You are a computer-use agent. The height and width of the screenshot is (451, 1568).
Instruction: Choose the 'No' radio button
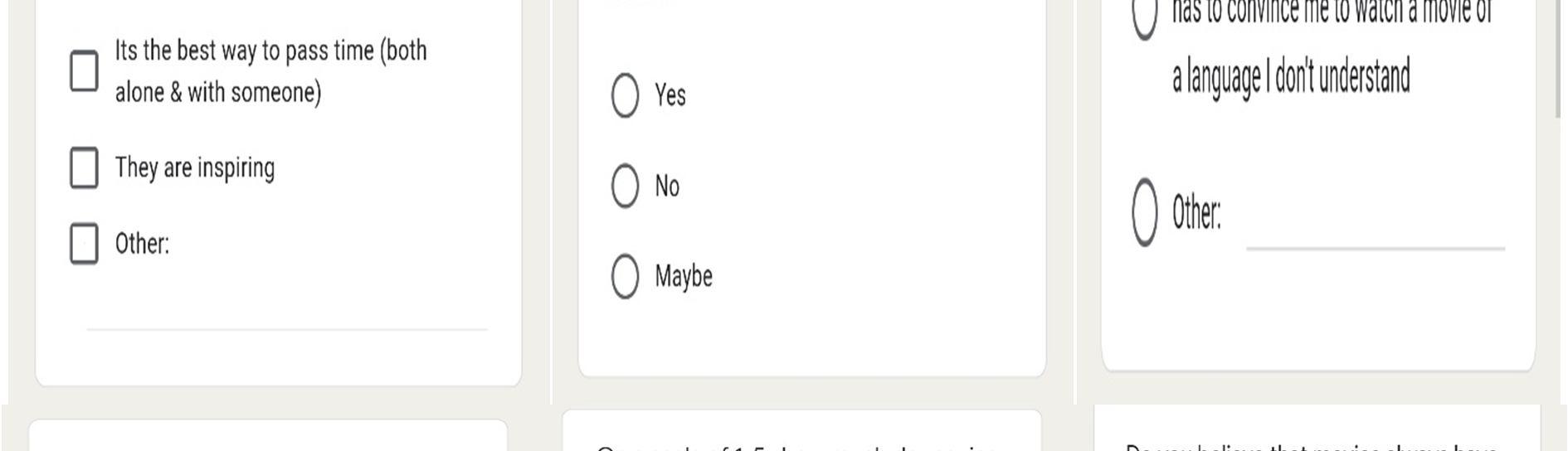[625, 186]
